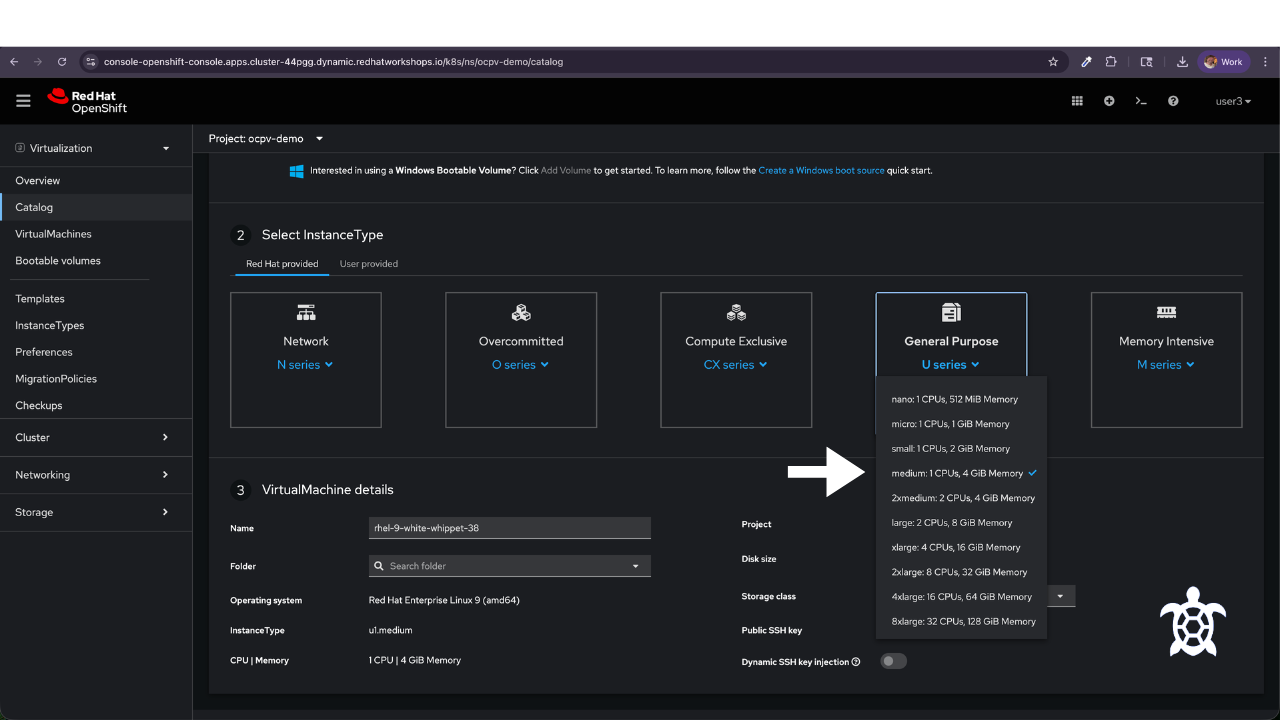The height and width of the screenshot is (720, 1280).
Task: Select large: 2 CPUs, 8 GiB Memory
Action: (952, 523)
